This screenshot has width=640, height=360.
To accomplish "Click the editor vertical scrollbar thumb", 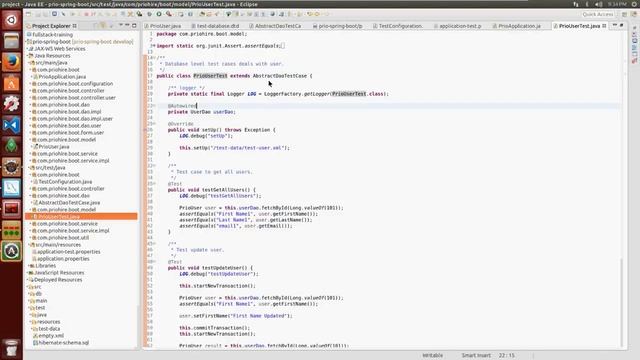I will 622,302.
